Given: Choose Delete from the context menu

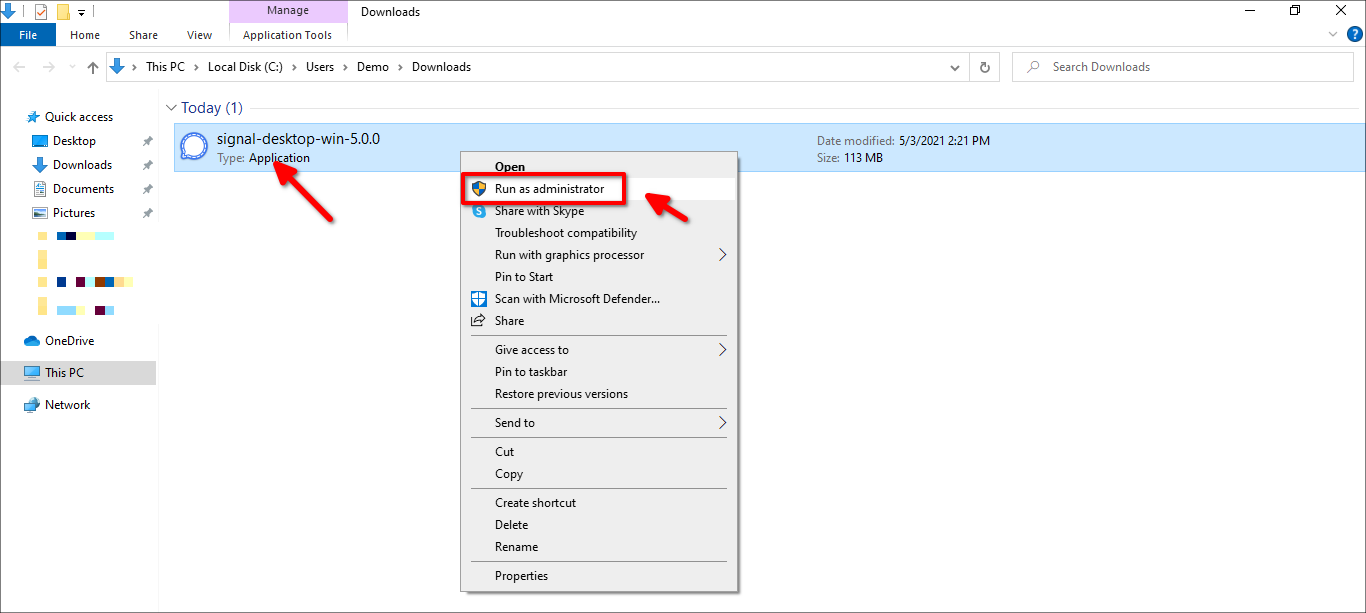Looking at the screenshot, I should [x=599, y=525].
